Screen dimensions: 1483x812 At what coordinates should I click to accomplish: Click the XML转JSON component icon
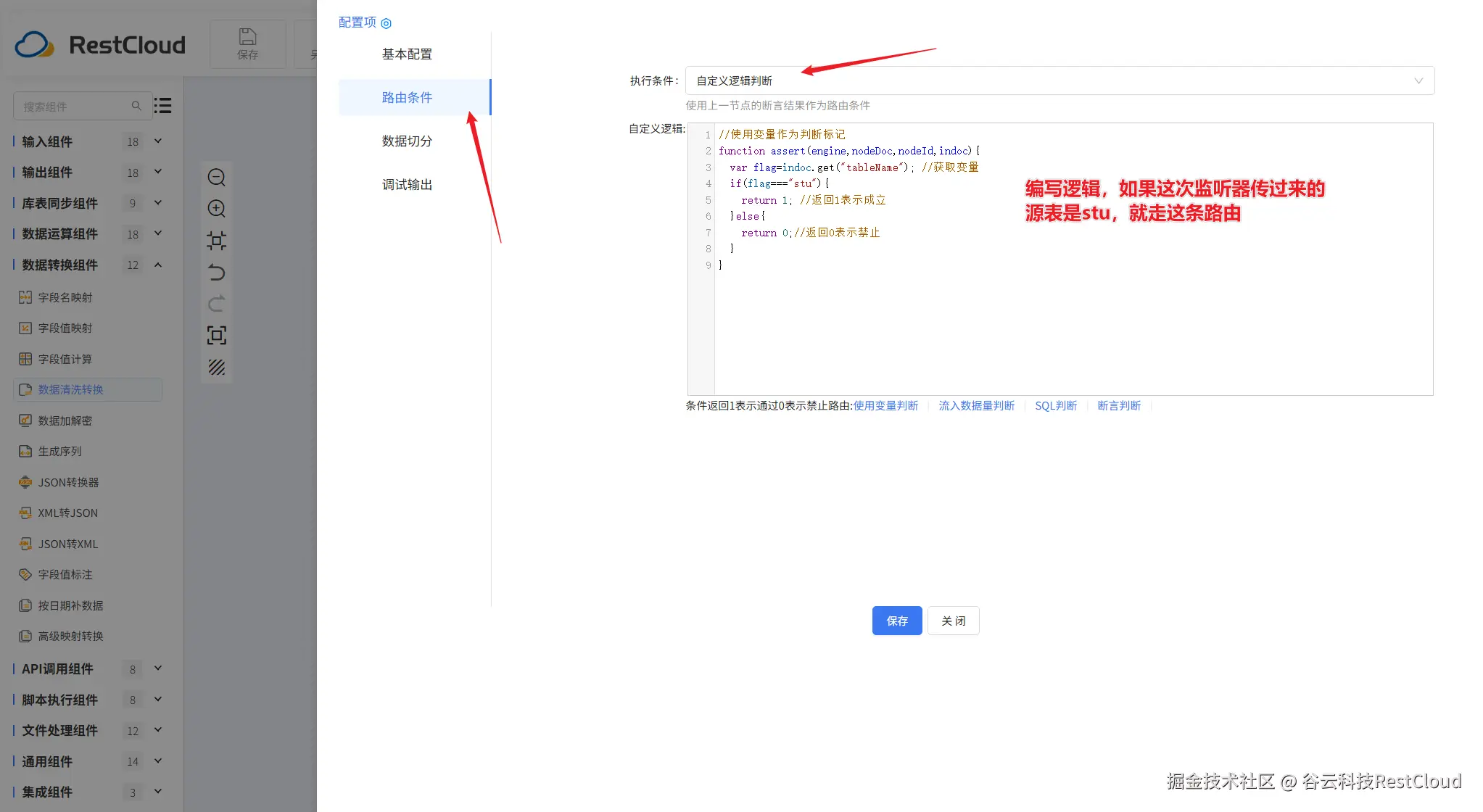coord(25,513)
